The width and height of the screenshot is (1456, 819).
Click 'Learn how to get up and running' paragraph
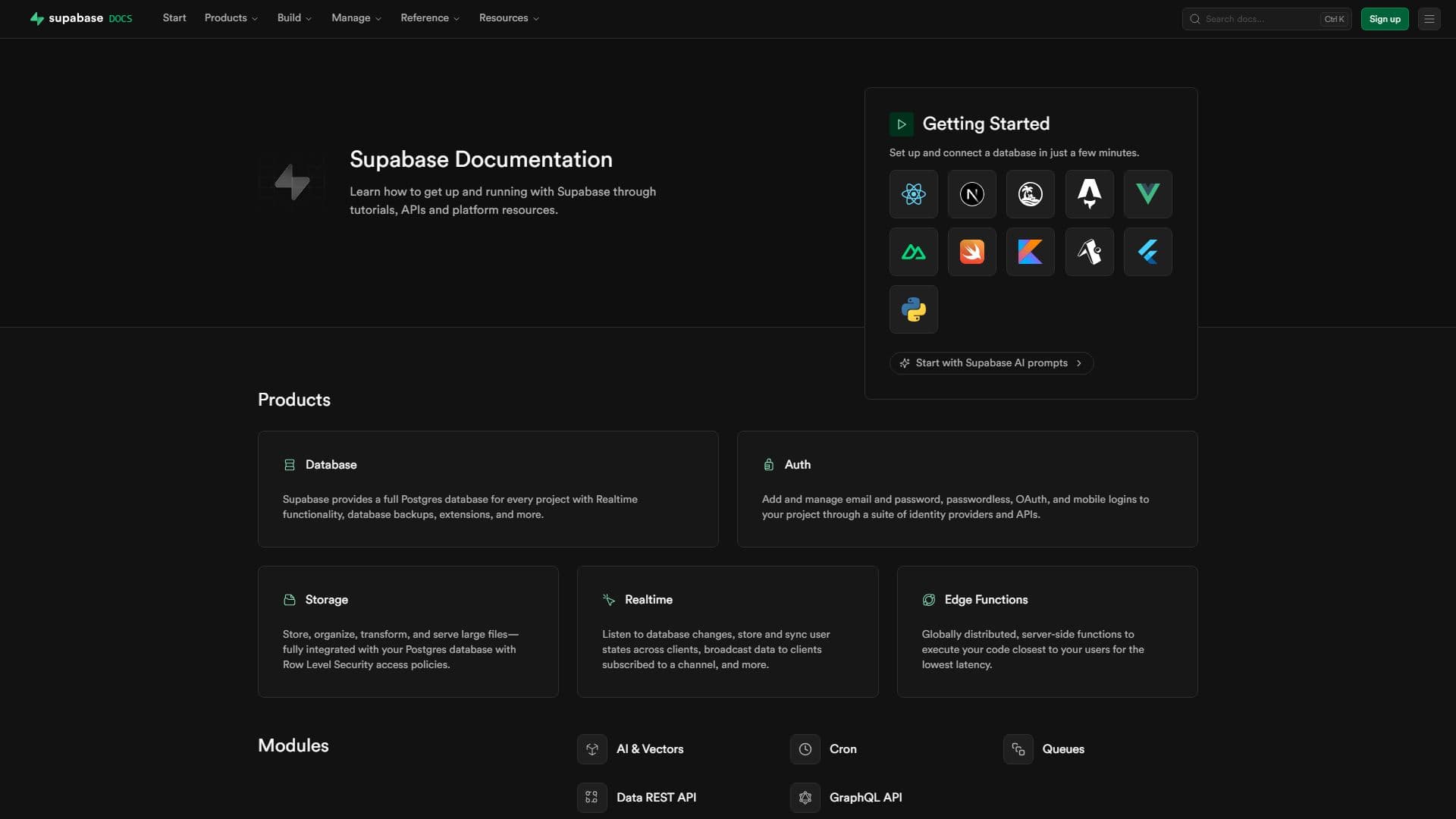click(x=503, y=201)
